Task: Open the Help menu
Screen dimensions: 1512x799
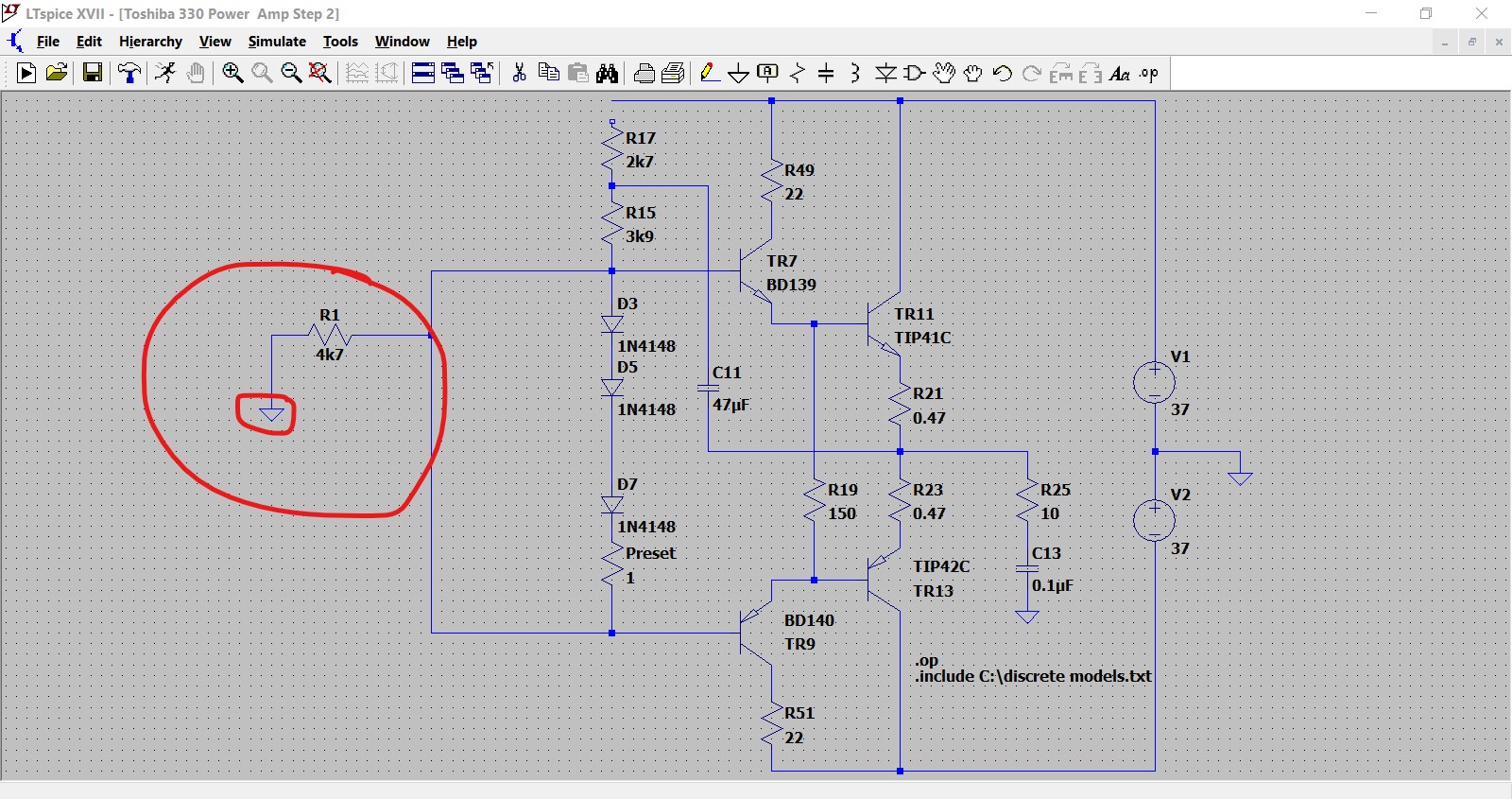Action: (x=462, y=42)
